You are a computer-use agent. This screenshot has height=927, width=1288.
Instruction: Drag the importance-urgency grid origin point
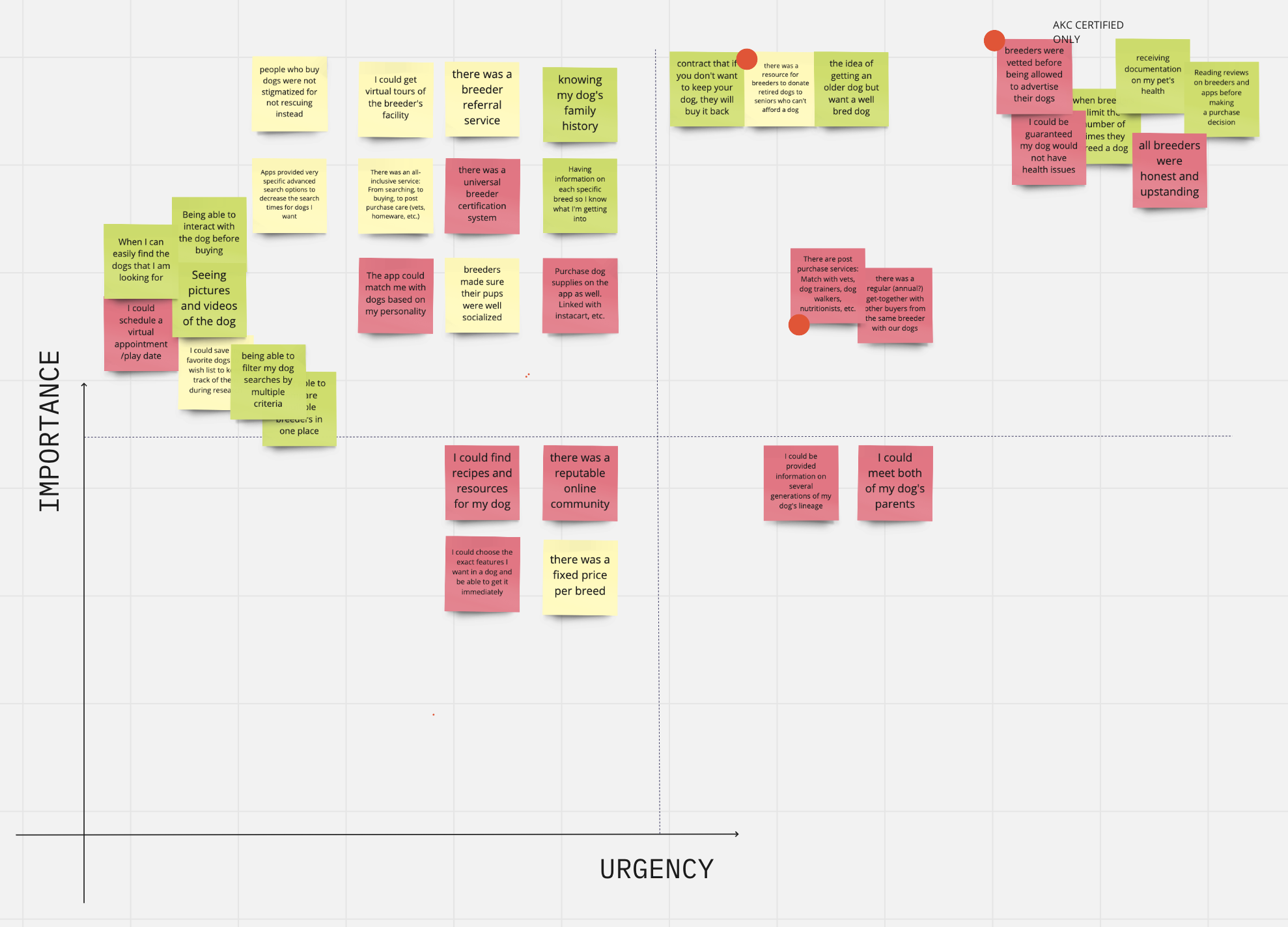tap(84, 835)
